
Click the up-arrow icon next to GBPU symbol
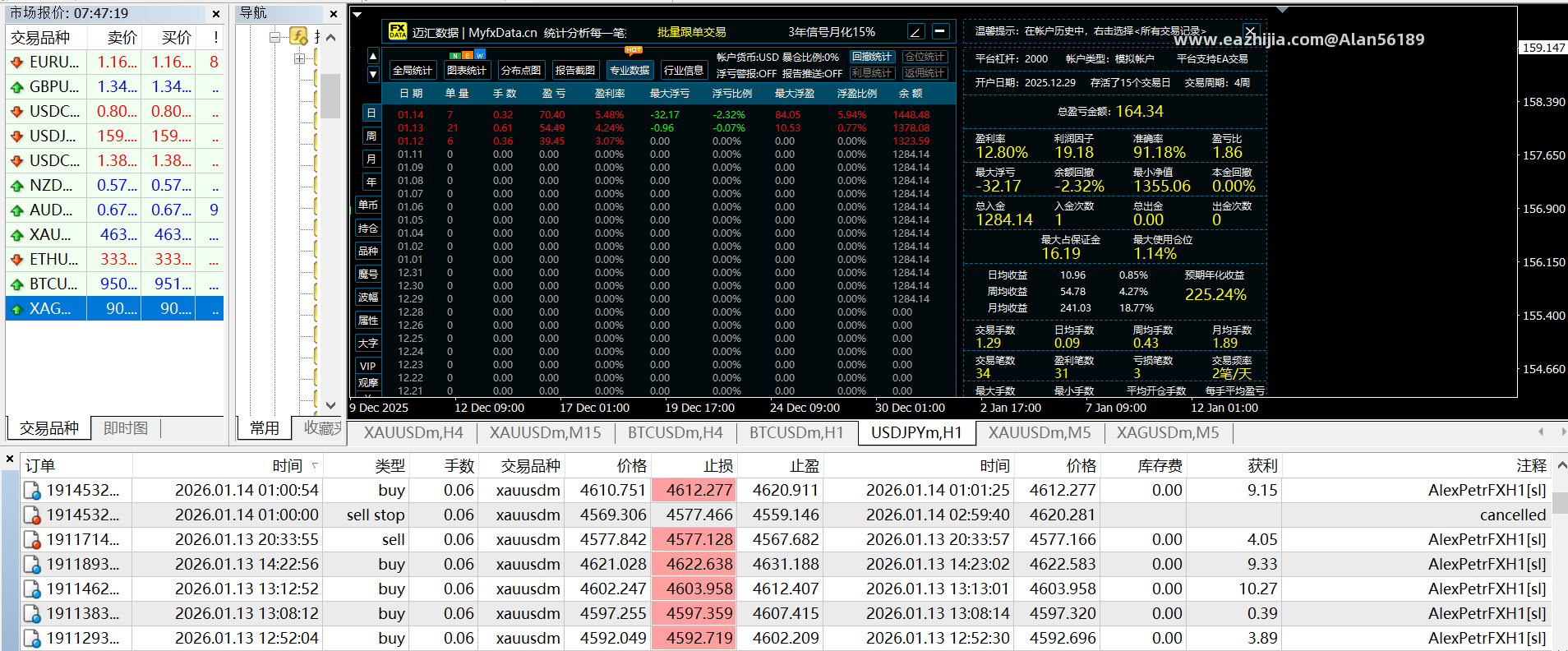[16, 86]
